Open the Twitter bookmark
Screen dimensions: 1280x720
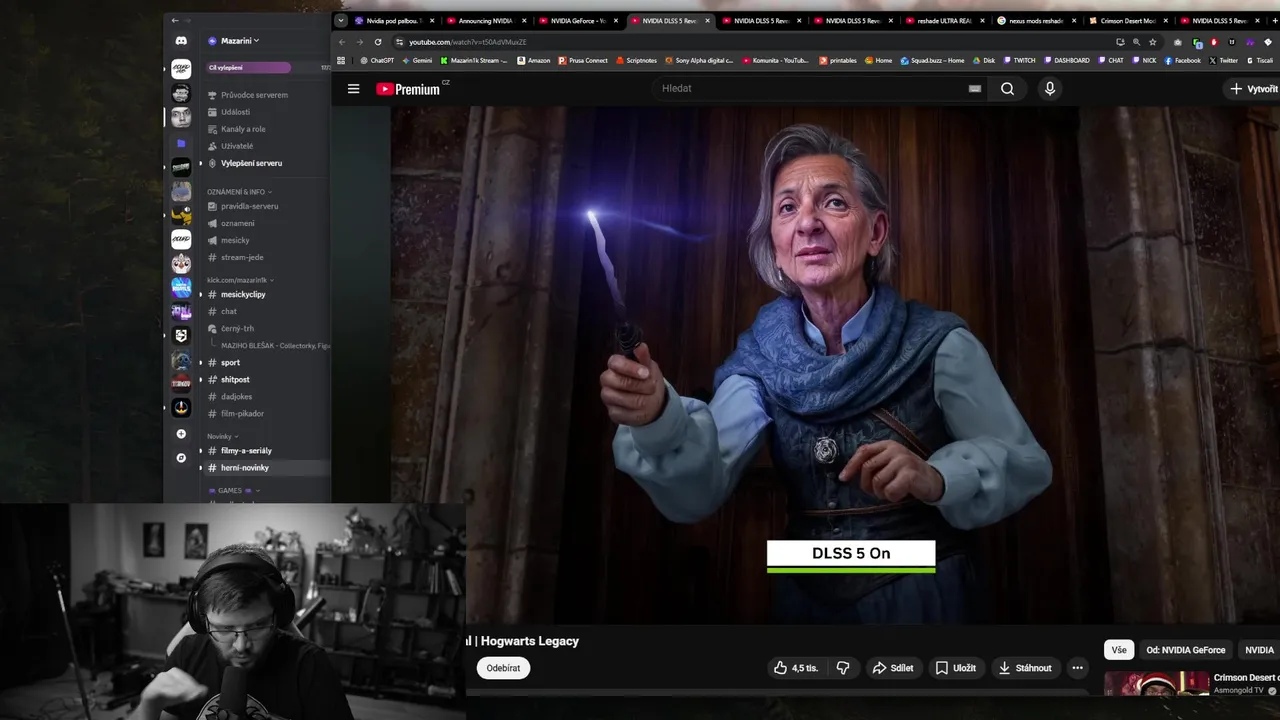(x=1223, y=60)
